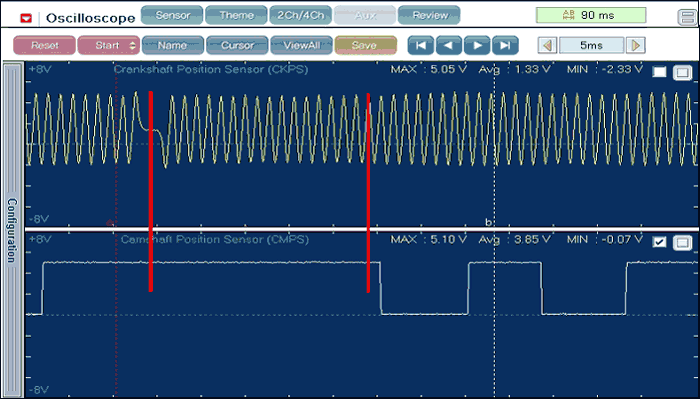Screen dimensions: 700x399
Task: Expand the Start button dropdown arrows
Action: click(x=132, y=46)
